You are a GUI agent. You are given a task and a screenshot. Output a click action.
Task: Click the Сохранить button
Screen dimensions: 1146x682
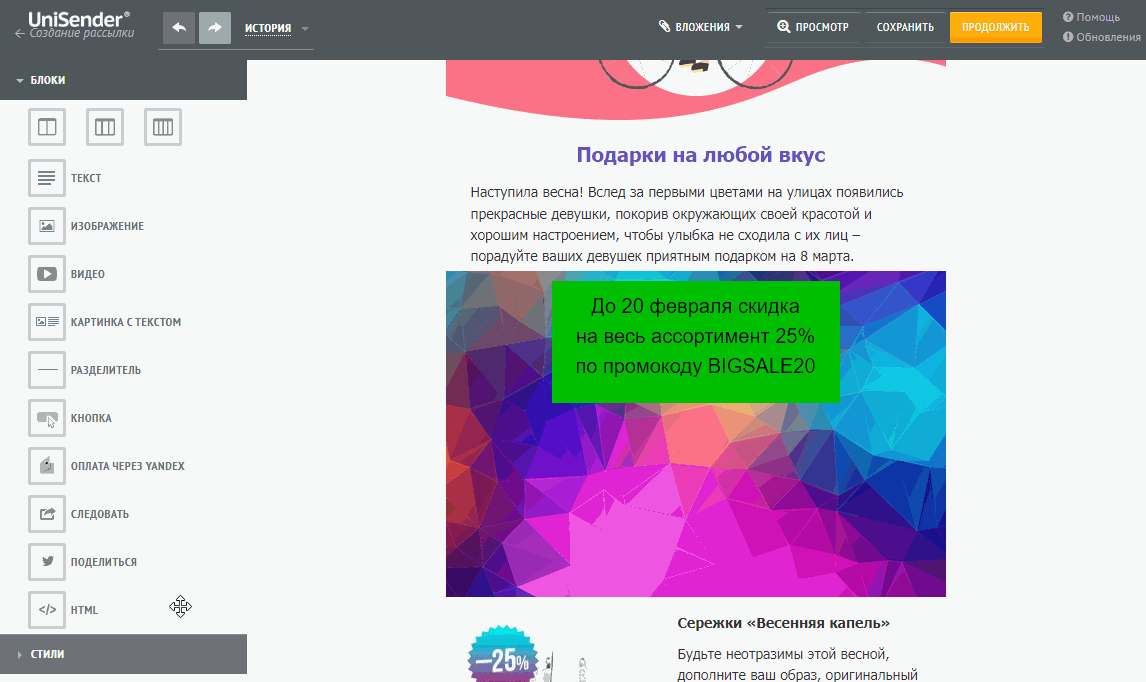905,27
